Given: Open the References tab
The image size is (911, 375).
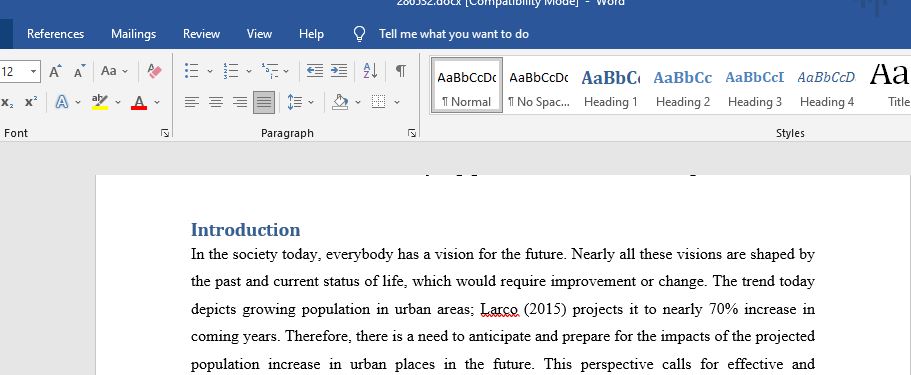Looking at the screenshot, I should (55, 34).
